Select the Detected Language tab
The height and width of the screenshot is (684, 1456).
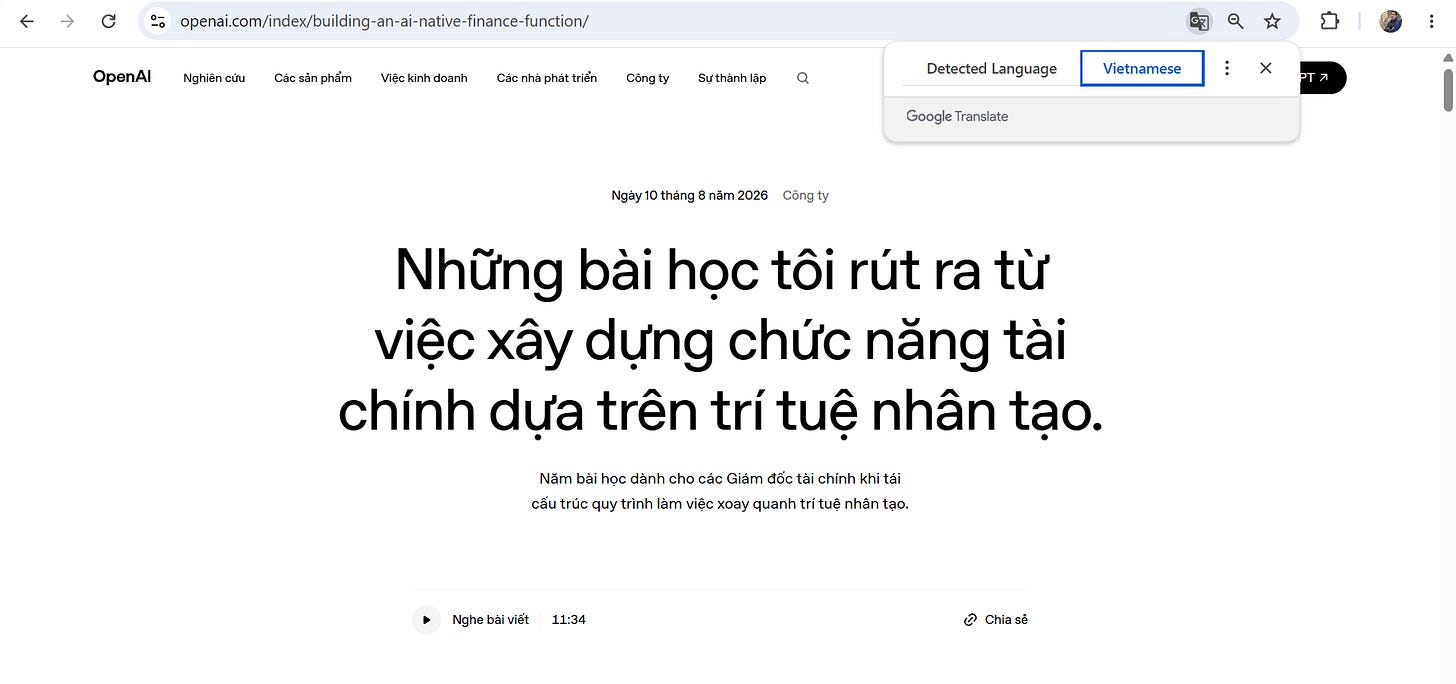991,69
